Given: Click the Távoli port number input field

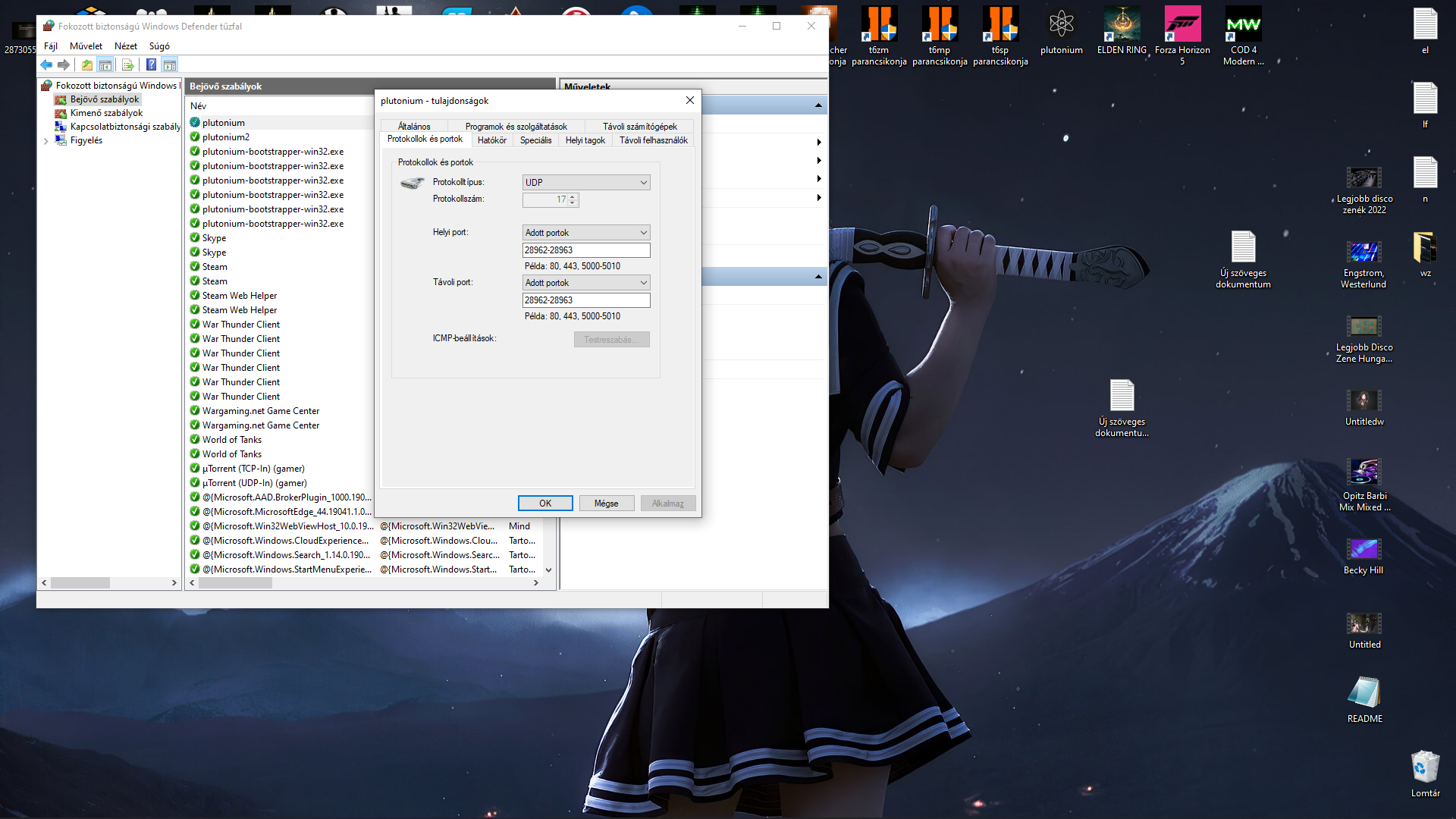Looking at the screenshot, I should 586,300.
